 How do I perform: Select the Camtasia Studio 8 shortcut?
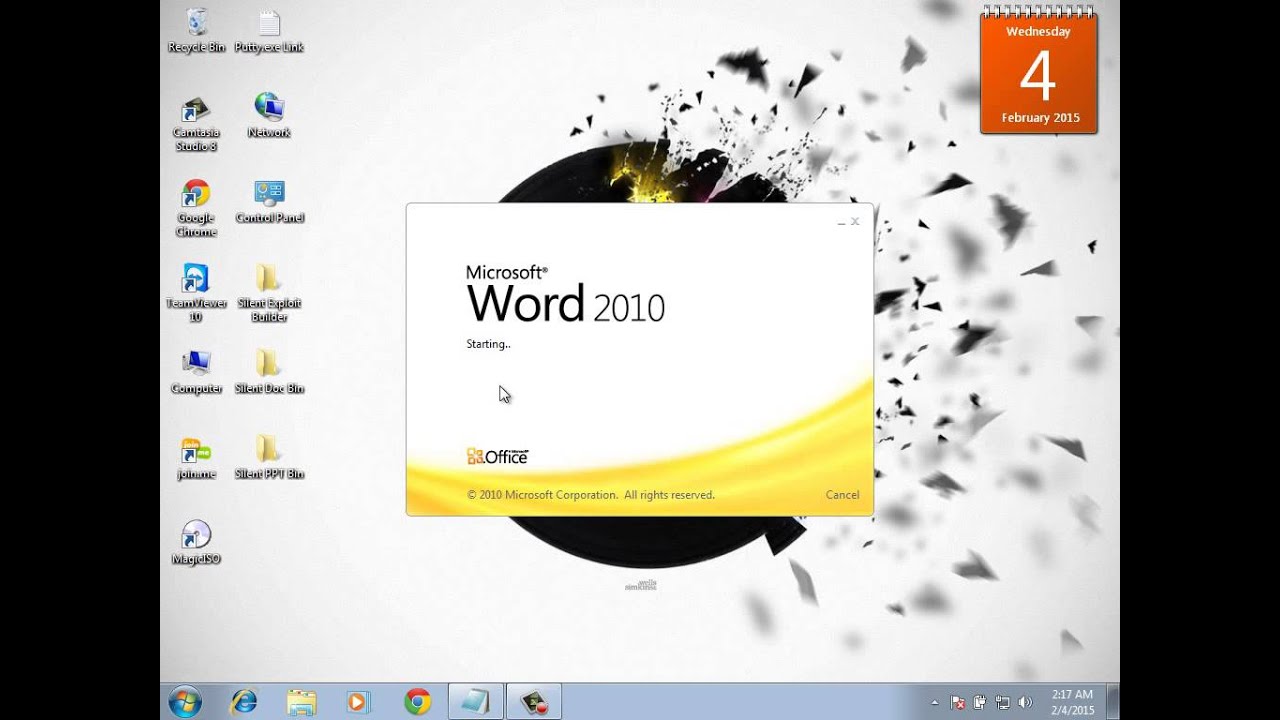point(196,124)
